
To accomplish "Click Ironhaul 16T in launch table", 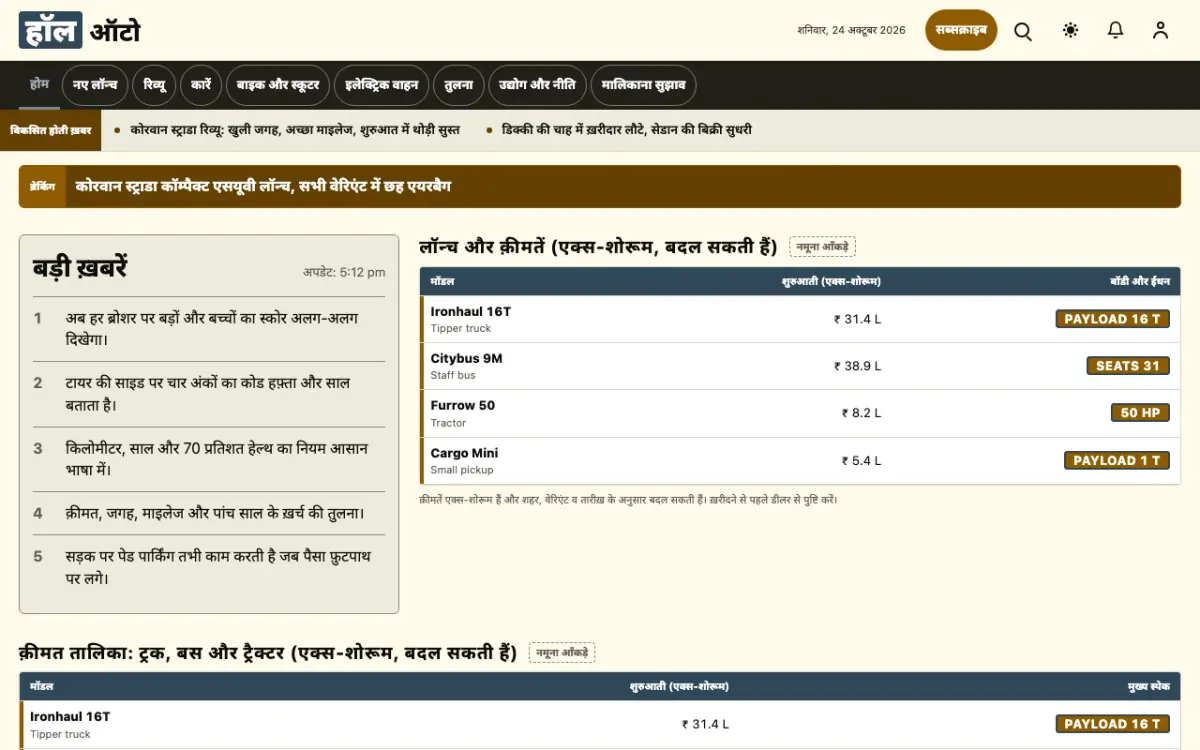I will point(471,312).
